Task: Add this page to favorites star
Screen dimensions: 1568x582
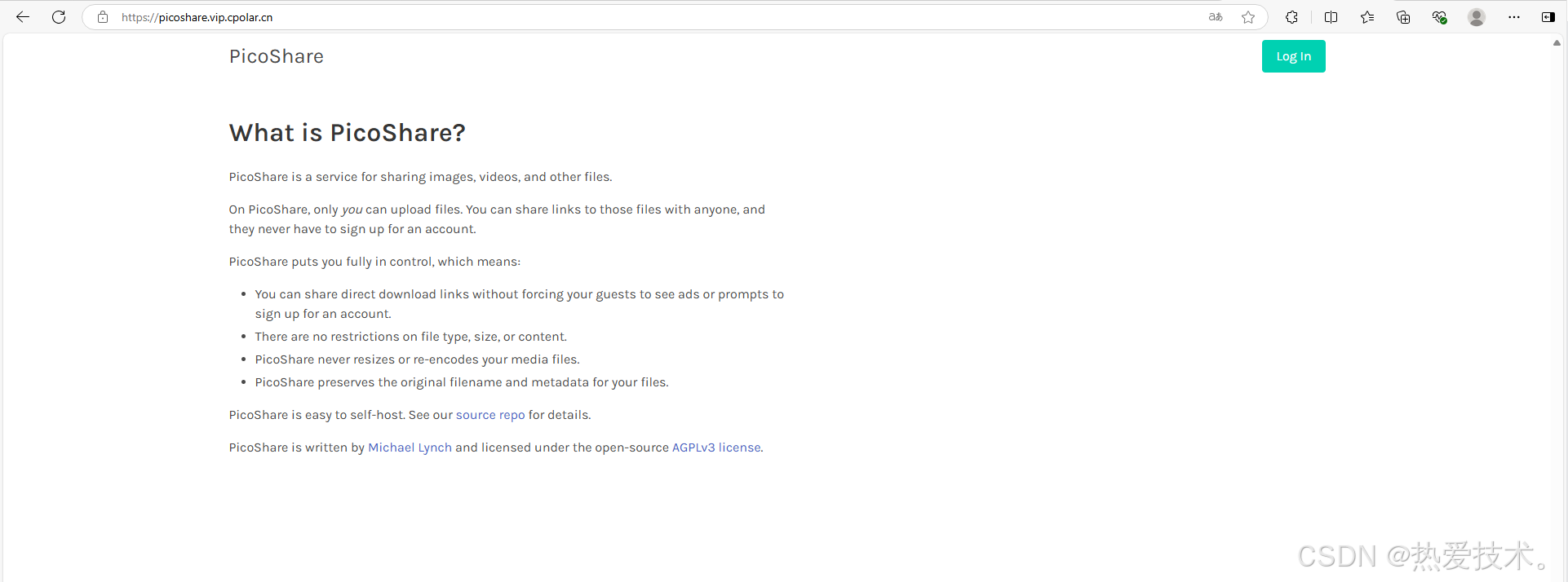Action: (x=1248, y=17)
